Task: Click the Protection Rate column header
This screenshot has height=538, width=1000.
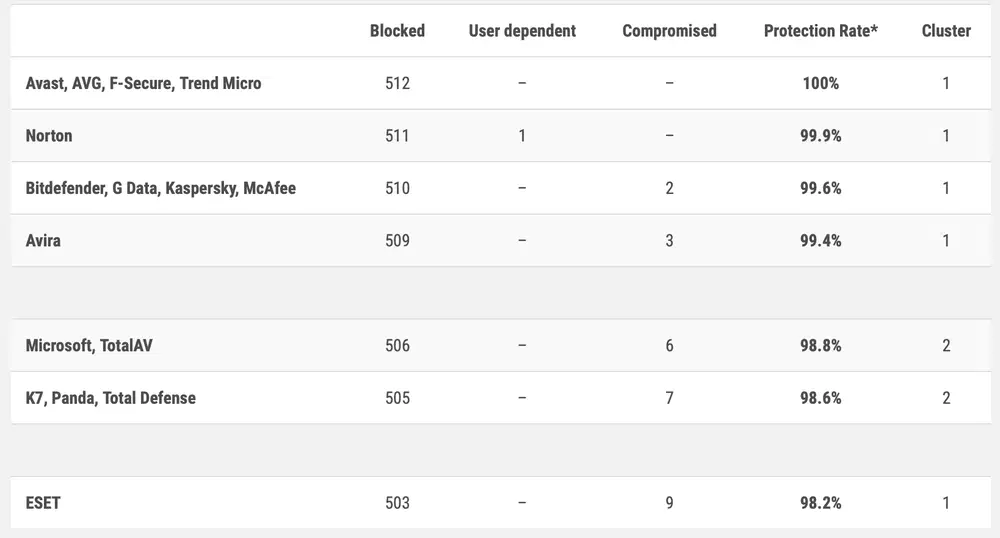Action: point(820,31)
